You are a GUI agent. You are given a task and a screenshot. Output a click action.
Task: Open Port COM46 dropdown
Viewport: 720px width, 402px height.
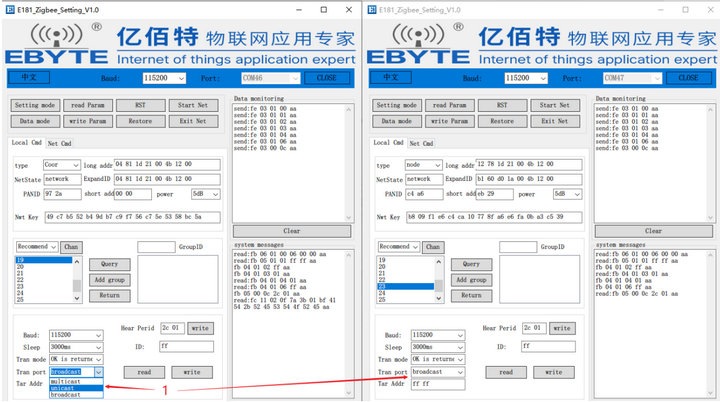(x=270, y=78)
